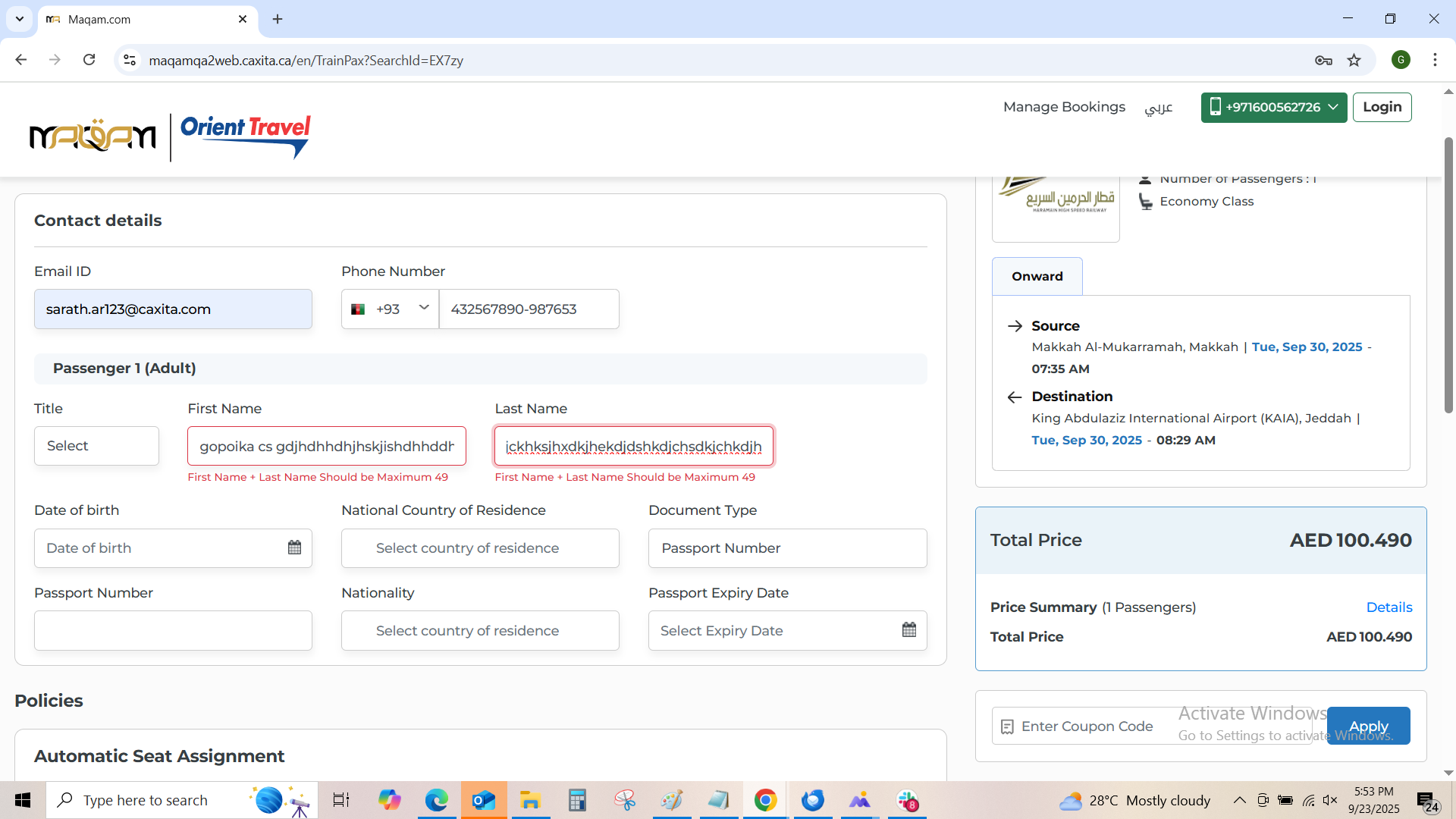Click the Login button
The image size is (1456, 819).
1382,107
